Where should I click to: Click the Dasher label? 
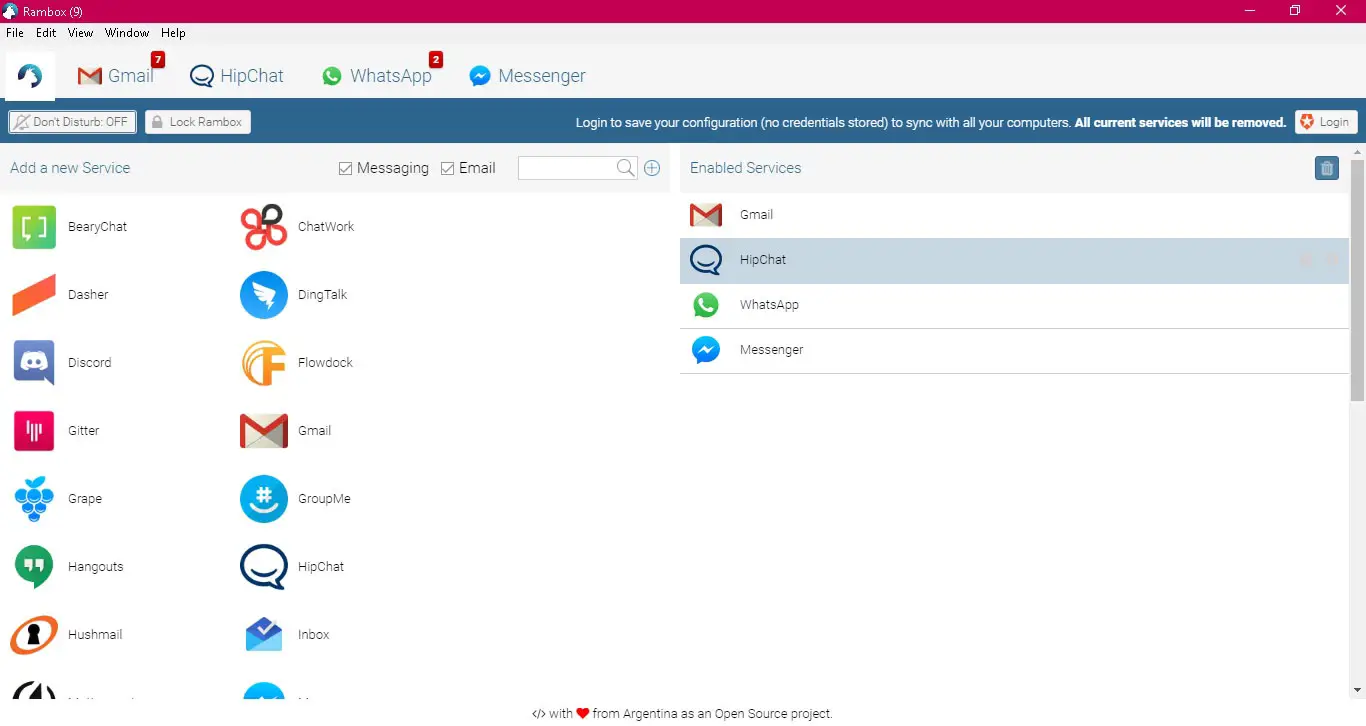point(88,295)
